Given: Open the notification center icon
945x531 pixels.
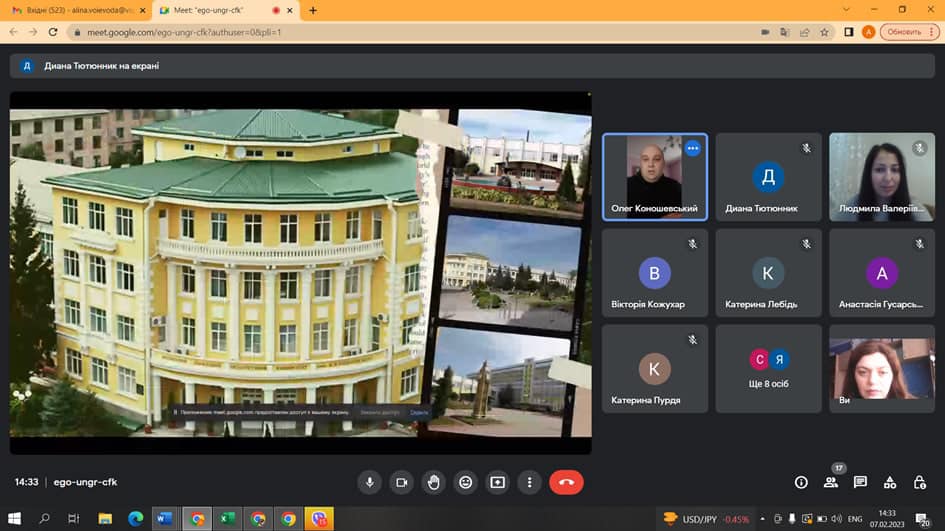Looking at the screenshot, I should coord(921,519).
